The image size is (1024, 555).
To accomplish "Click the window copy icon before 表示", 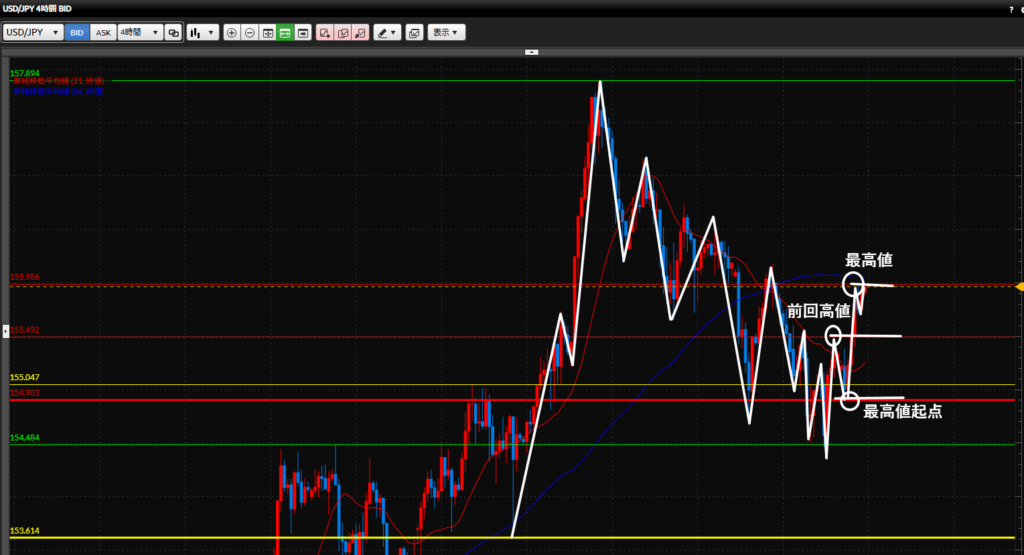I will (414, 33).
